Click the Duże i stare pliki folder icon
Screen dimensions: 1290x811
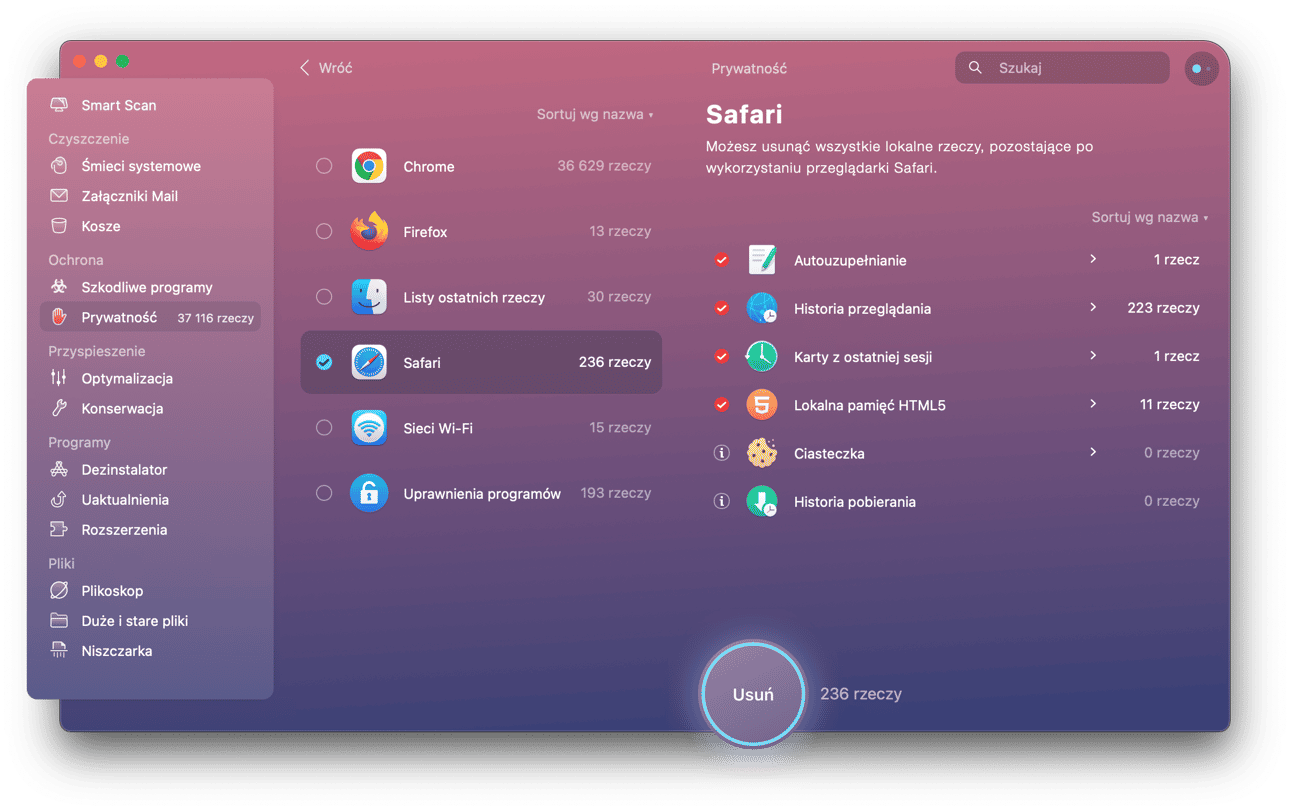[x=59, y=620]
